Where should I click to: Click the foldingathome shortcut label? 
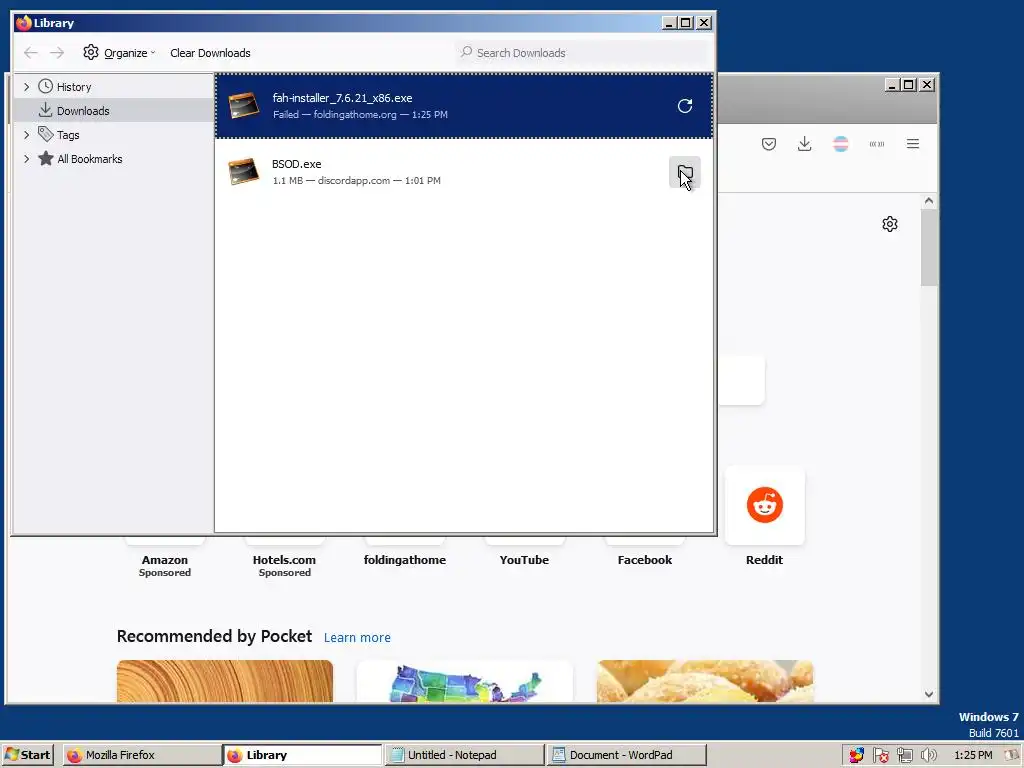[405, 560]
